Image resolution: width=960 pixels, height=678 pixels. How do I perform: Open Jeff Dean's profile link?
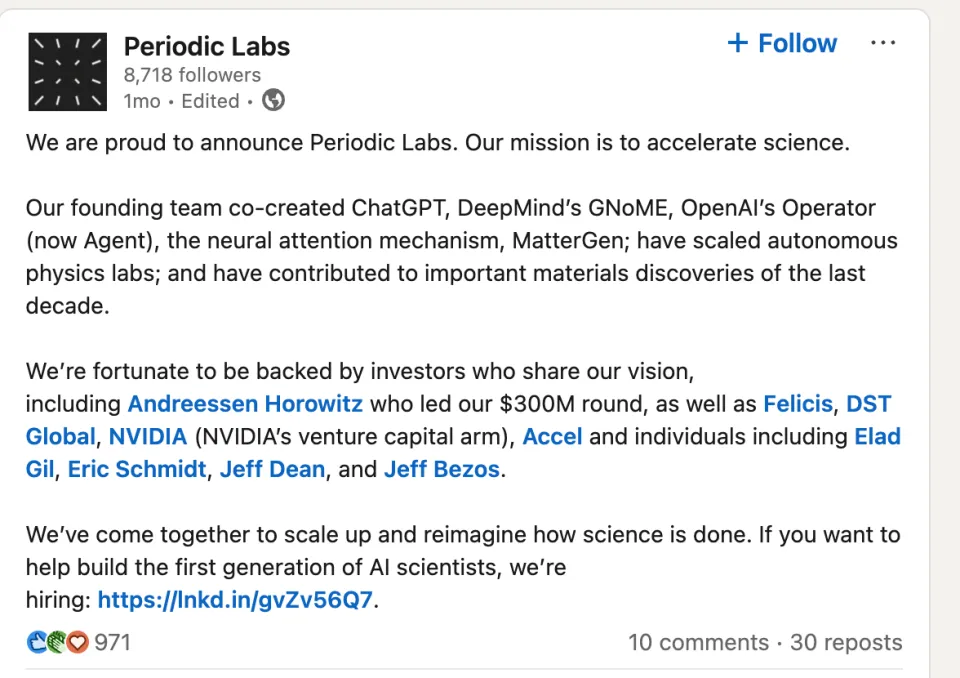click(x=272, y=469)
